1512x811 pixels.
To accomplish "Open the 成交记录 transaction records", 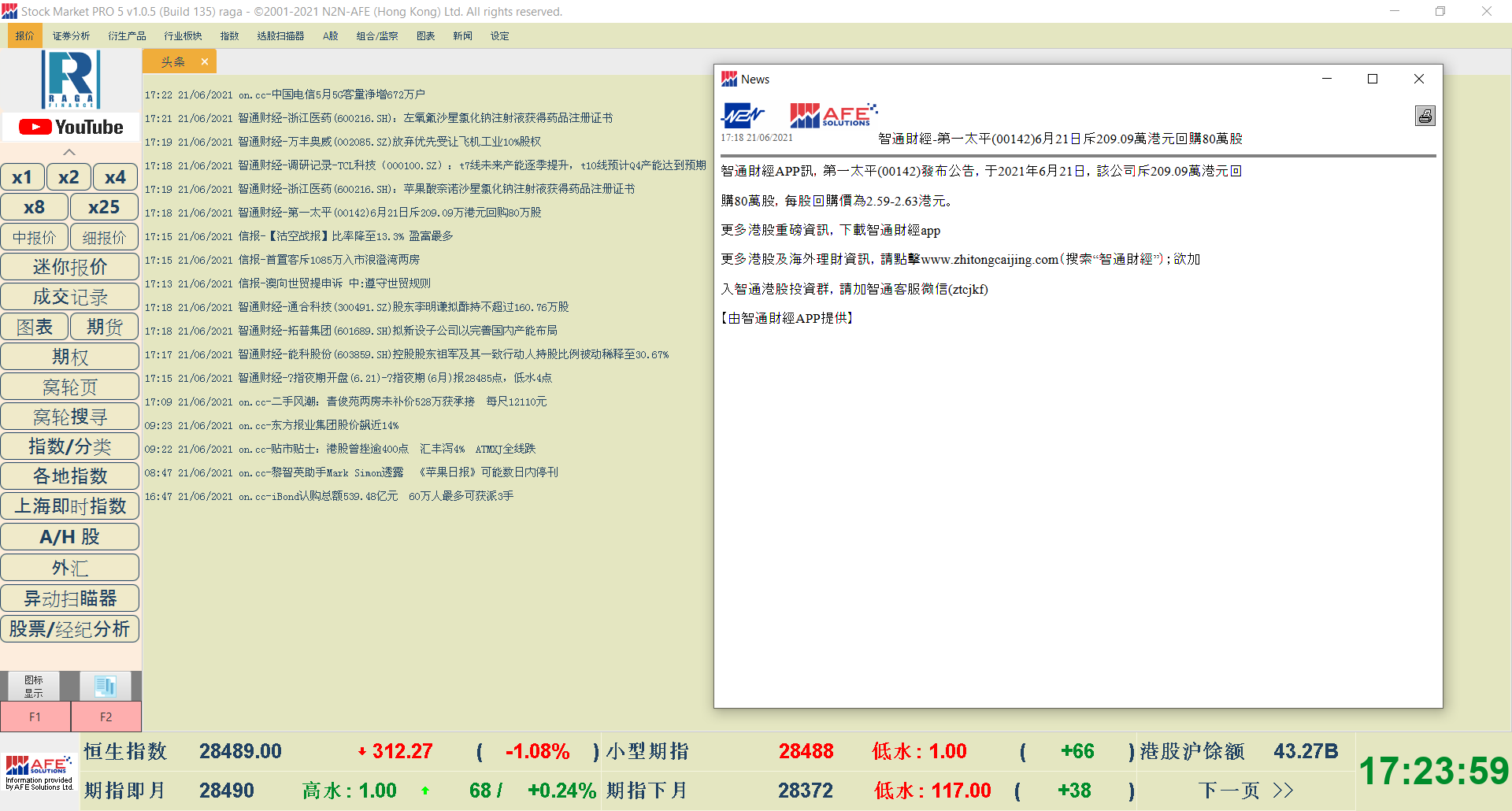I will (x=70, y=297).
